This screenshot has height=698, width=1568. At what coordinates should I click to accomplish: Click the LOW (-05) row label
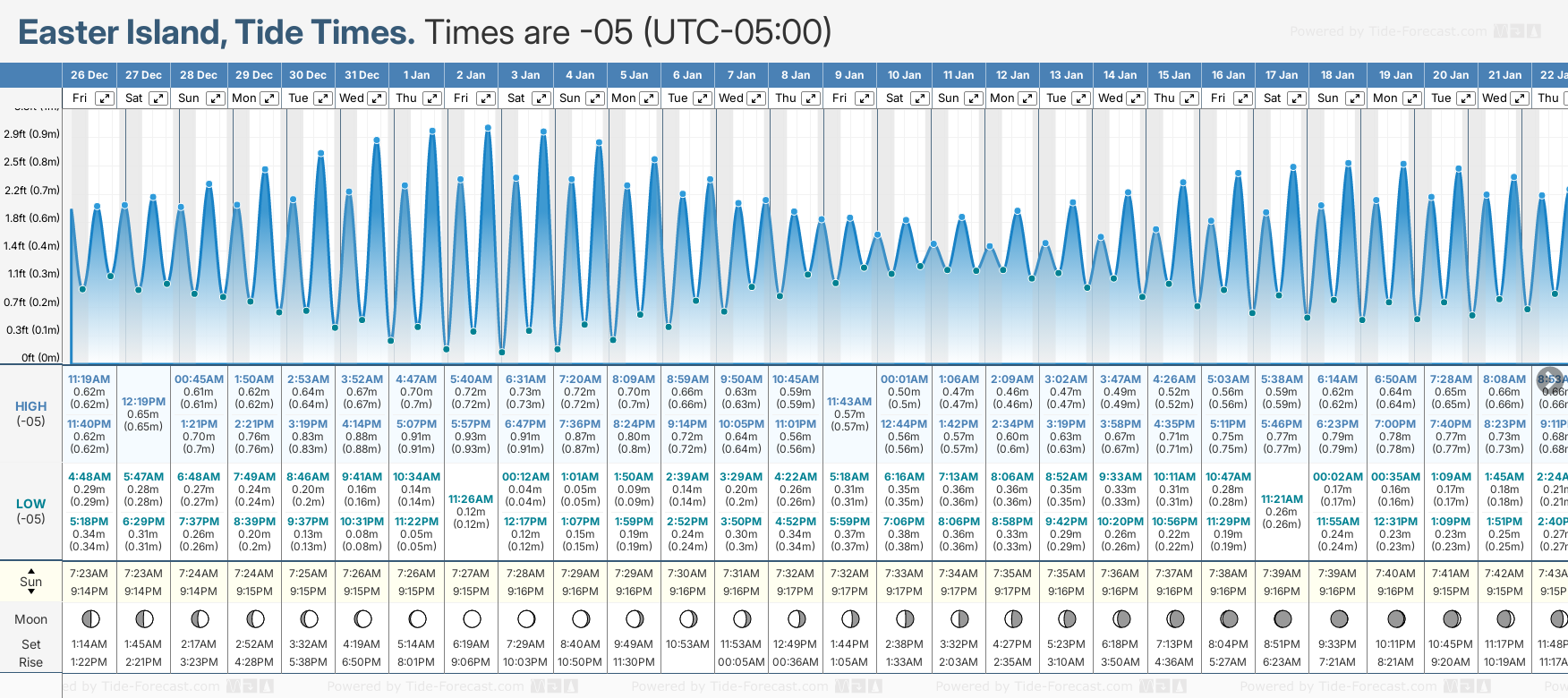[x=31, y=511]
